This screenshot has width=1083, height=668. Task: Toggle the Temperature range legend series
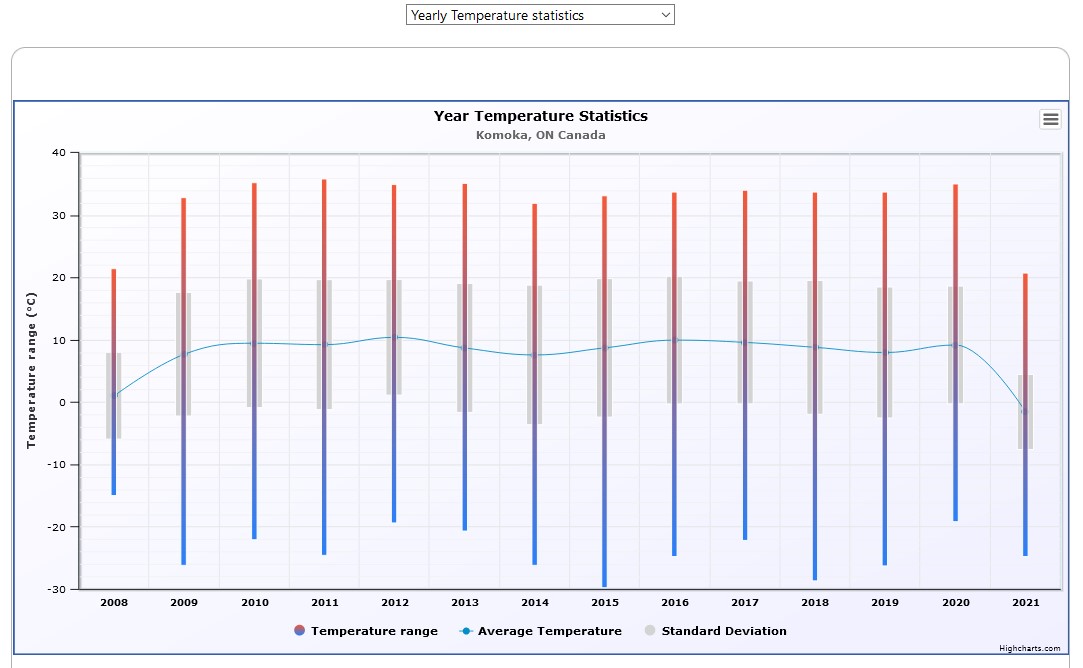click(374, 631)
